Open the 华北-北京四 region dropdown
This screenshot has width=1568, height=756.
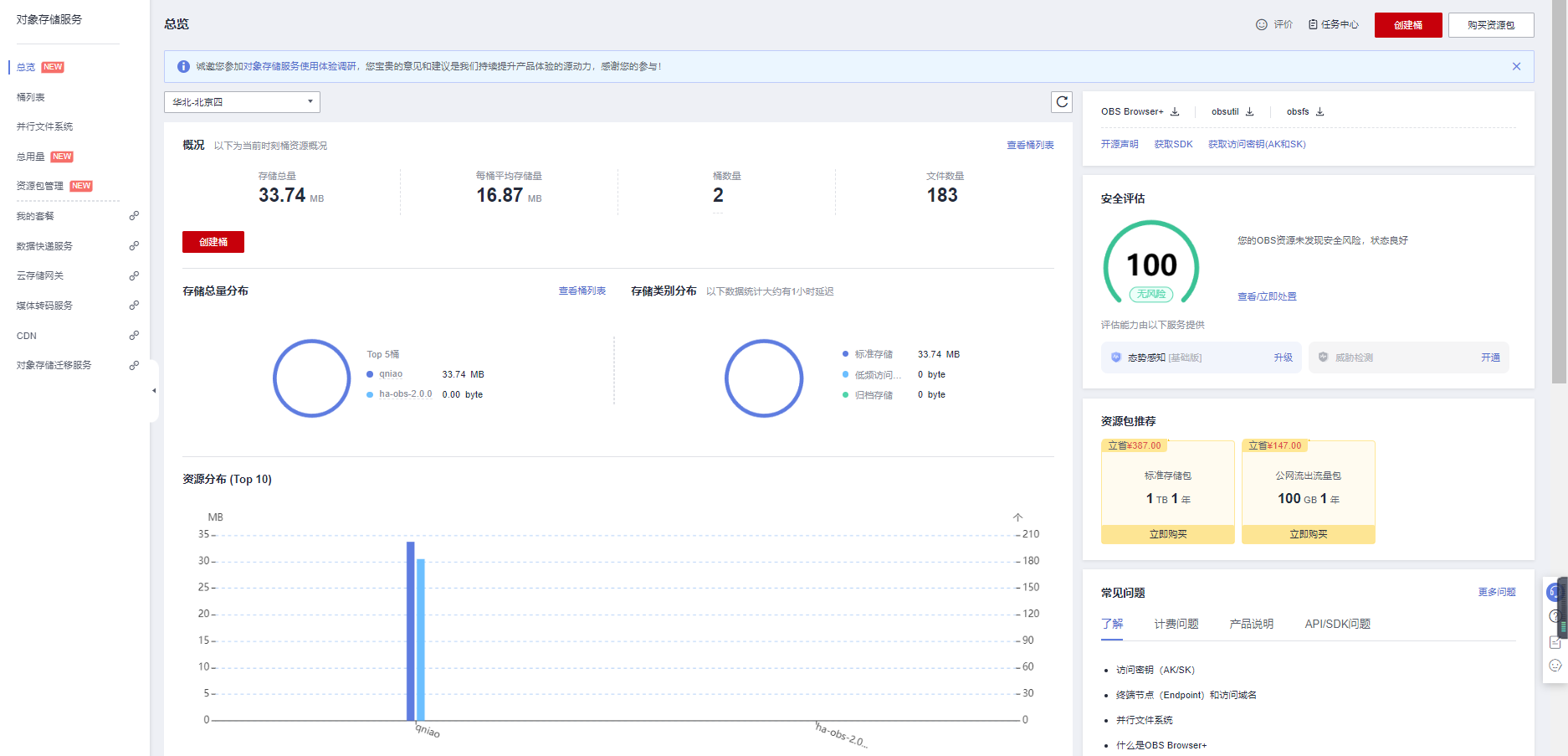click(x=242, y=102)
